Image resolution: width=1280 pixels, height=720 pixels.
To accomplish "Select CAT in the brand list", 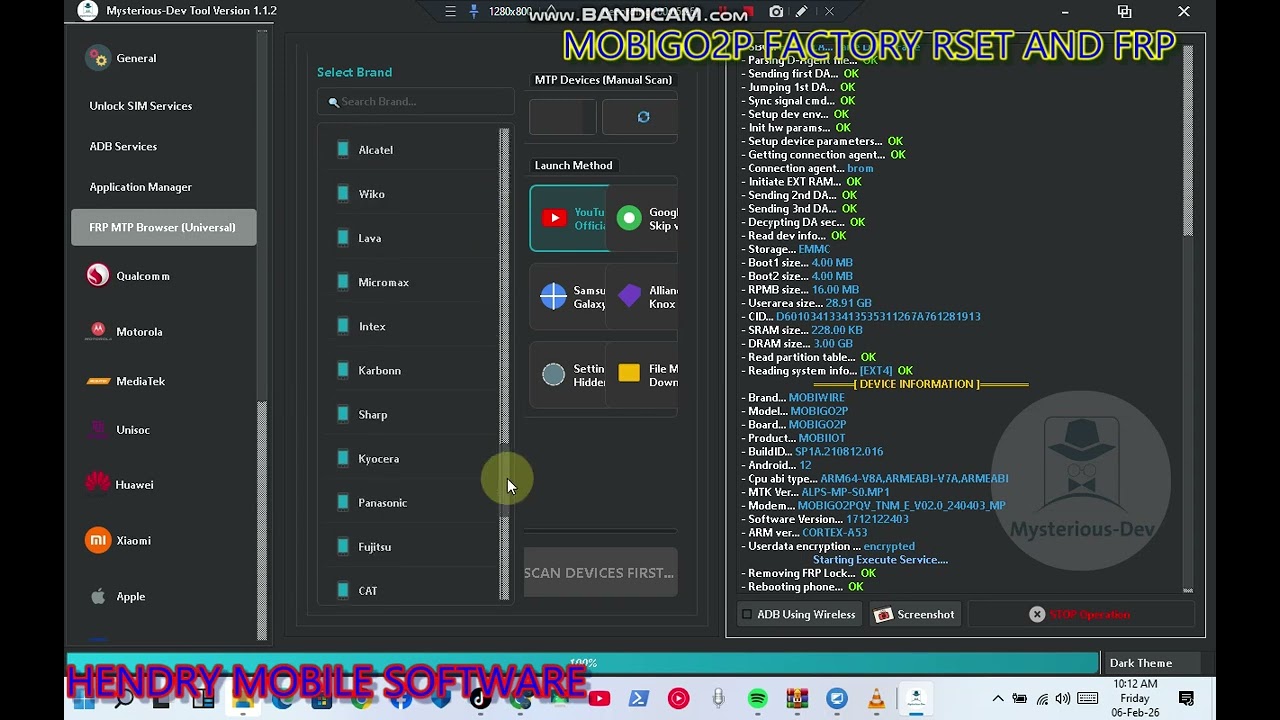I will point(410,590).
